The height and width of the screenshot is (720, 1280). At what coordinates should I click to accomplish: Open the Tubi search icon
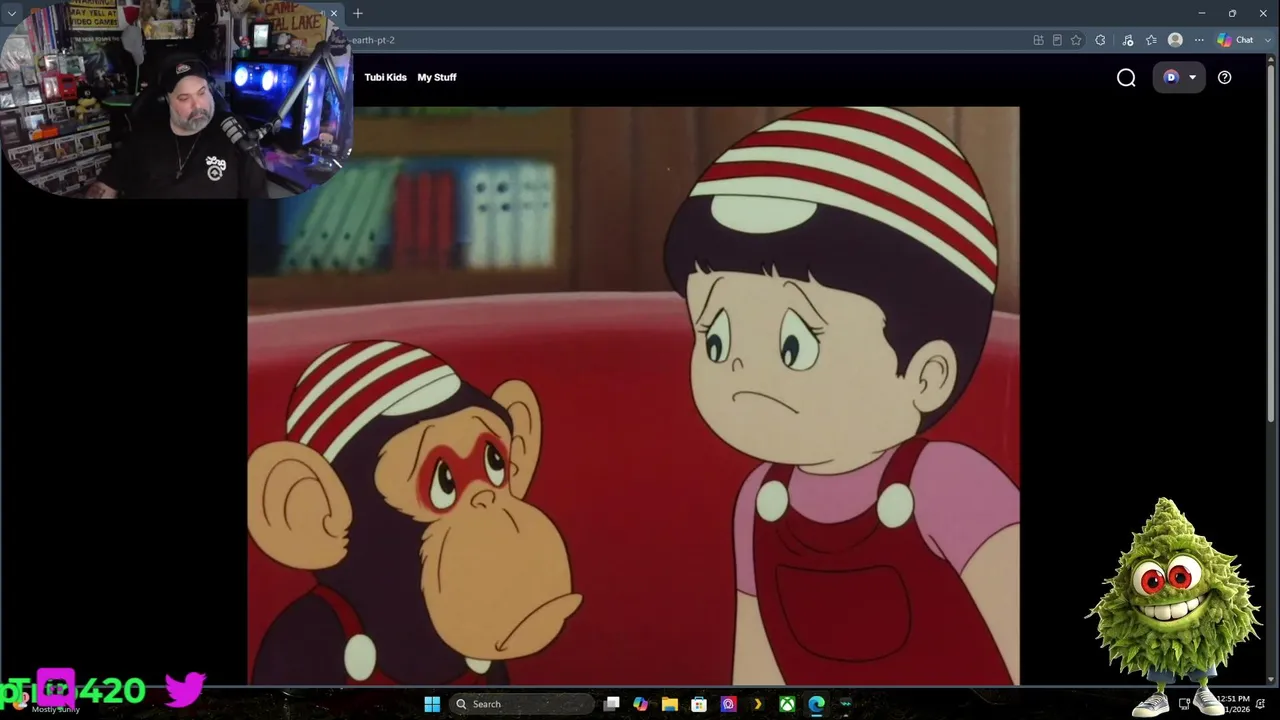(x=1126, y=78)
